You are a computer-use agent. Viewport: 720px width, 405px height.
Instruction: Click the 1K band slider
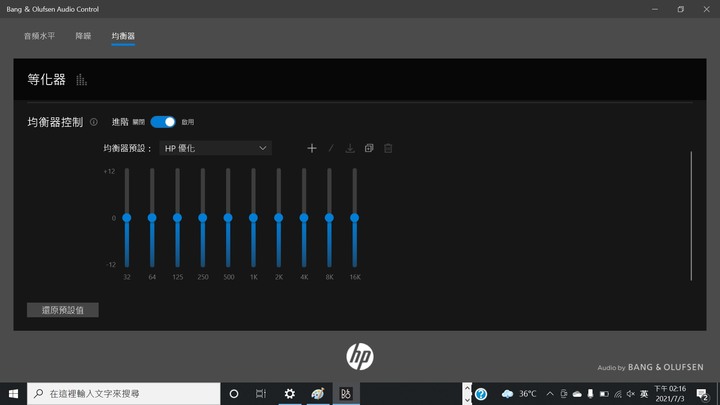[253, 218]
